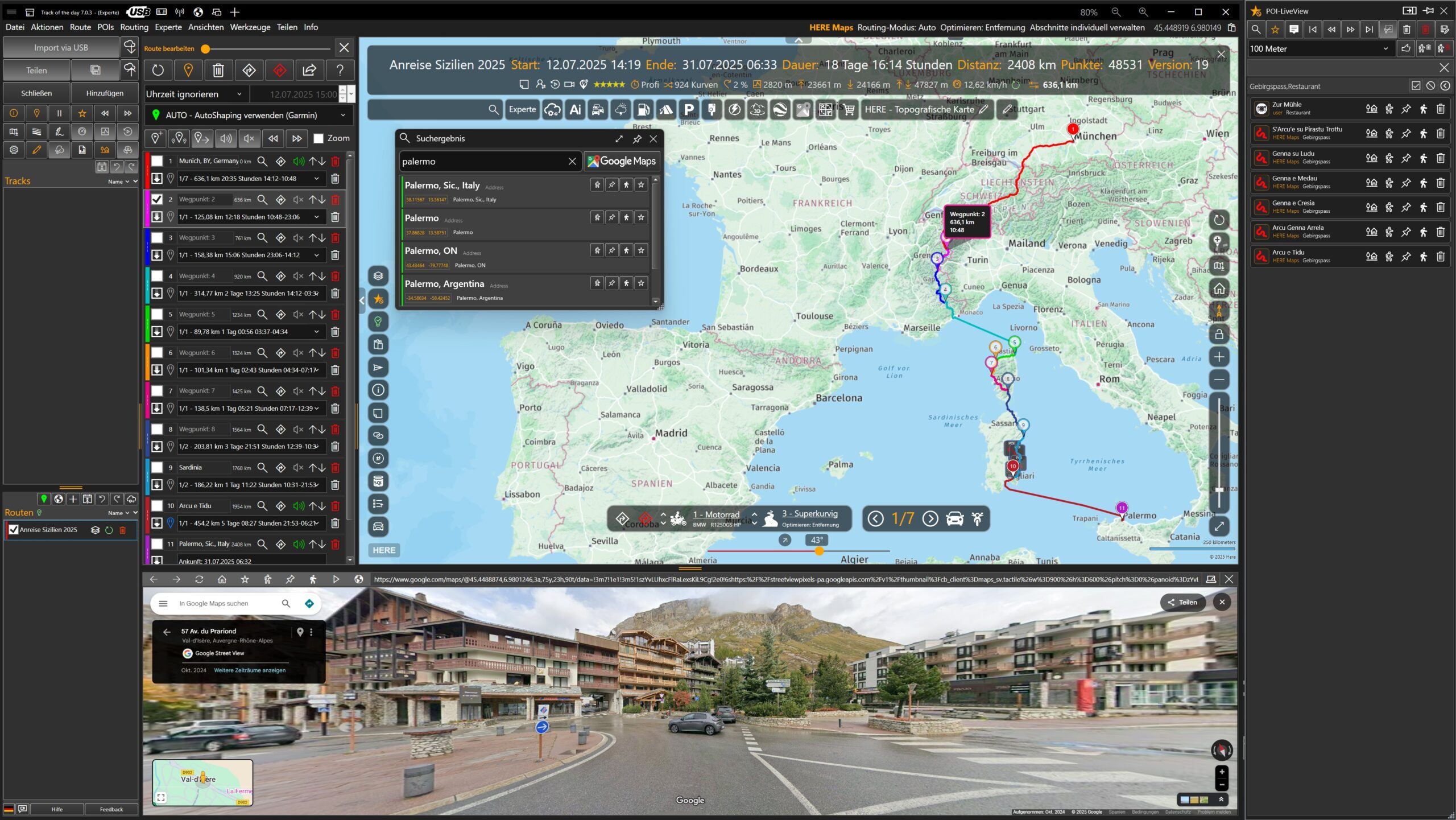Click the info icon on map sidebar
Image resolution: width=1456 pixels, height=820 pixels.
[378, 390]
